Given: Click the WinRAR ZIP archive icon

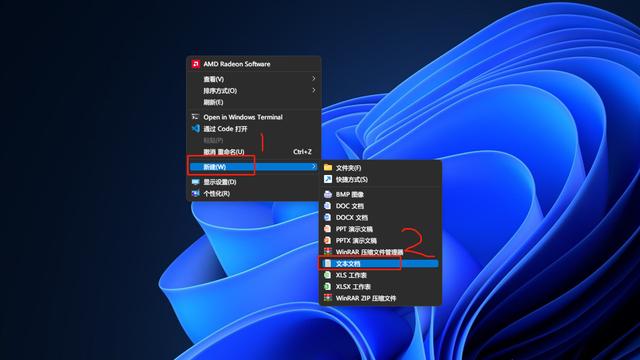Looking at the screenshot, I should coord(328,298).
